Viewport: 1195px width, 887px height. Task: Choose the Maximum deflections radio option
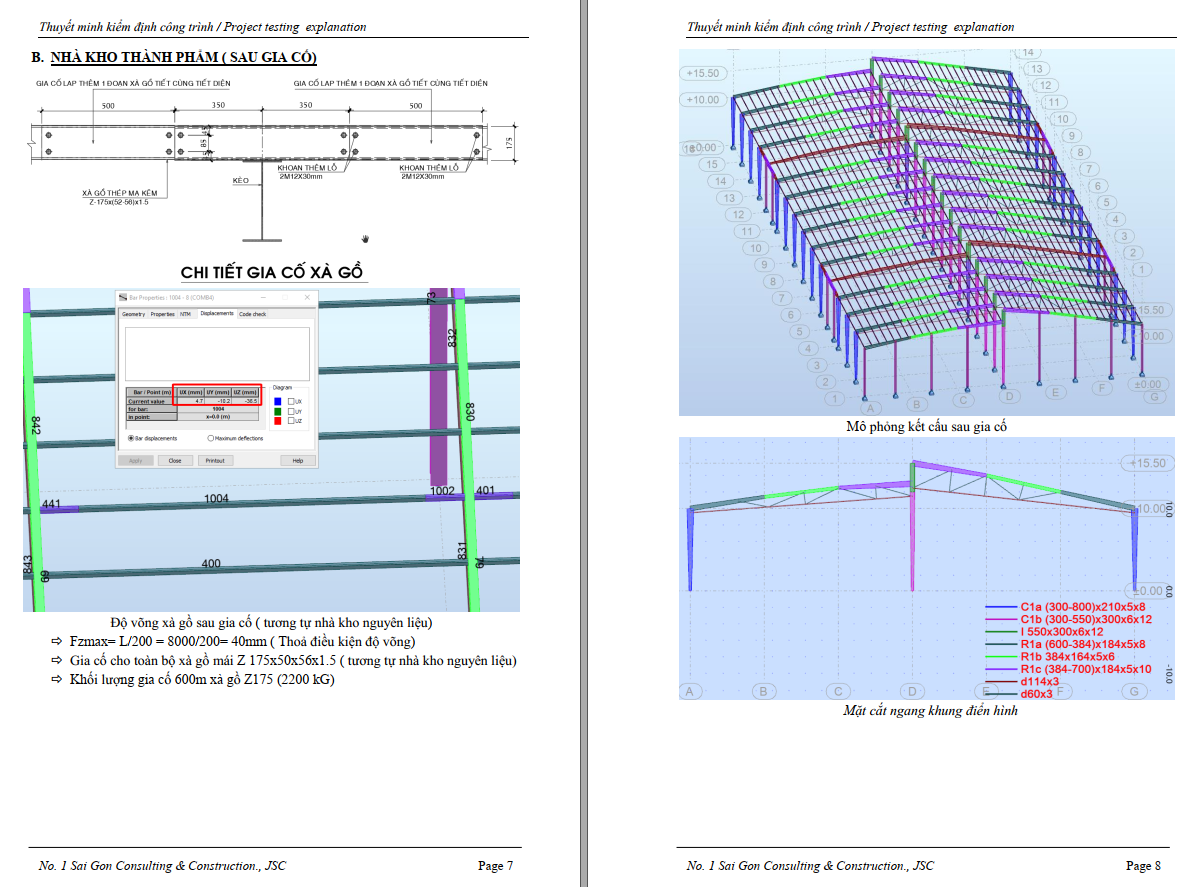coord(210,438)
